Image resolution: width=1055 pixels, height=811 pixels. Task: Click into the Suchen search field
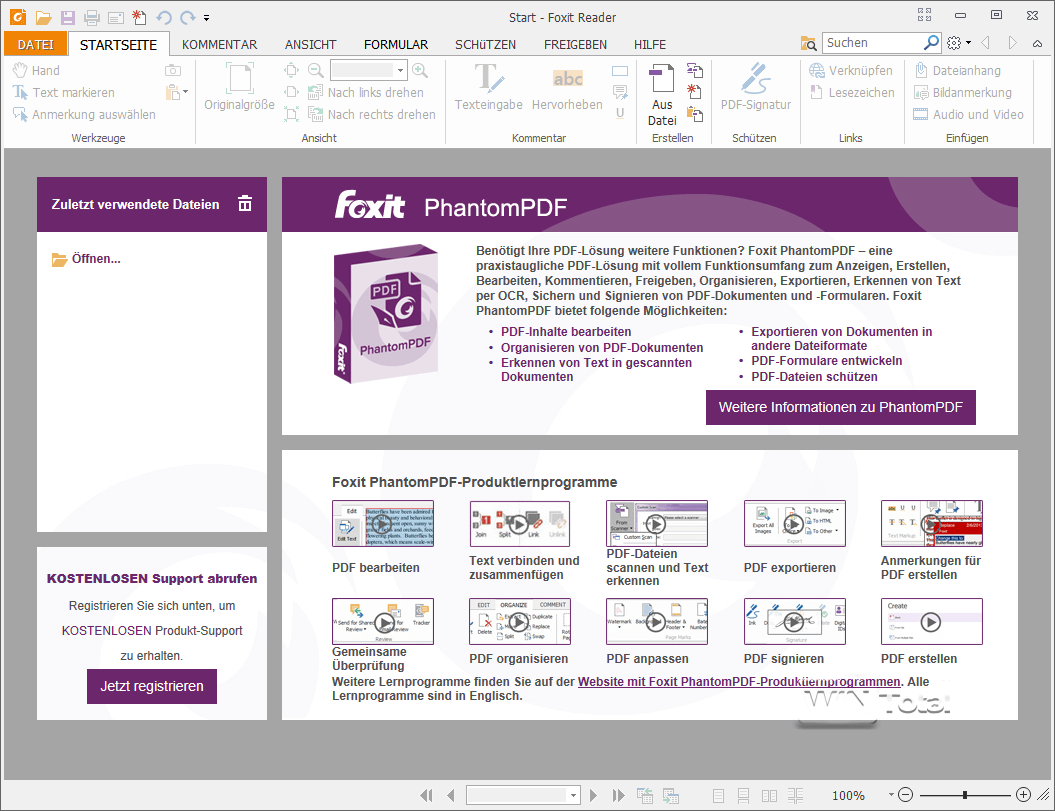[870, 43]
